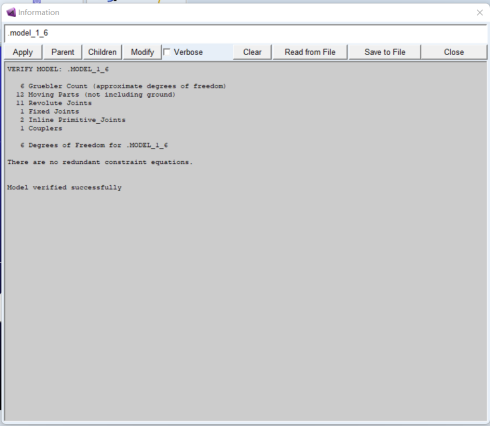Select the '1 Couplers' line
Viewport: 491px width, 427px height.
point(41,129)
